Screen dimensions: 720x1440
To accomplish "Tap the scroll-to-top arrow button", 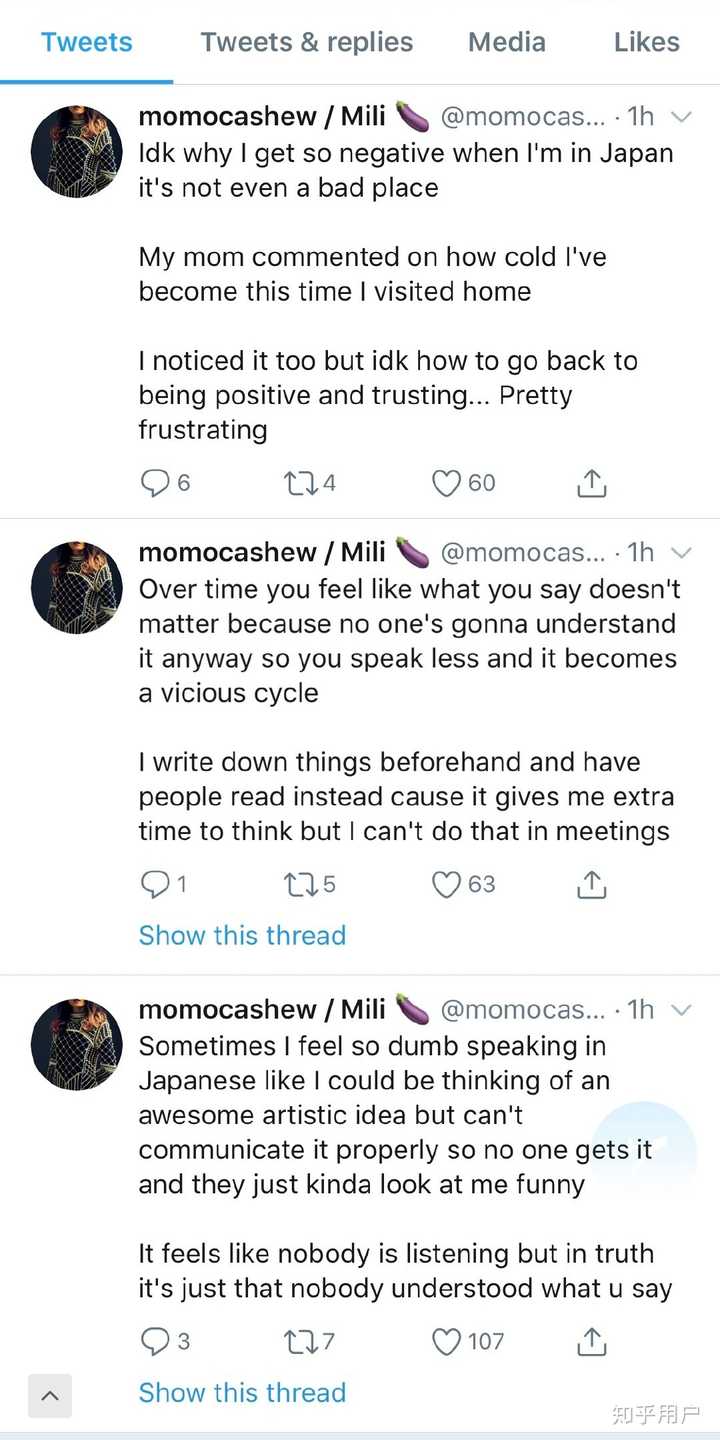I will 50,1396.
